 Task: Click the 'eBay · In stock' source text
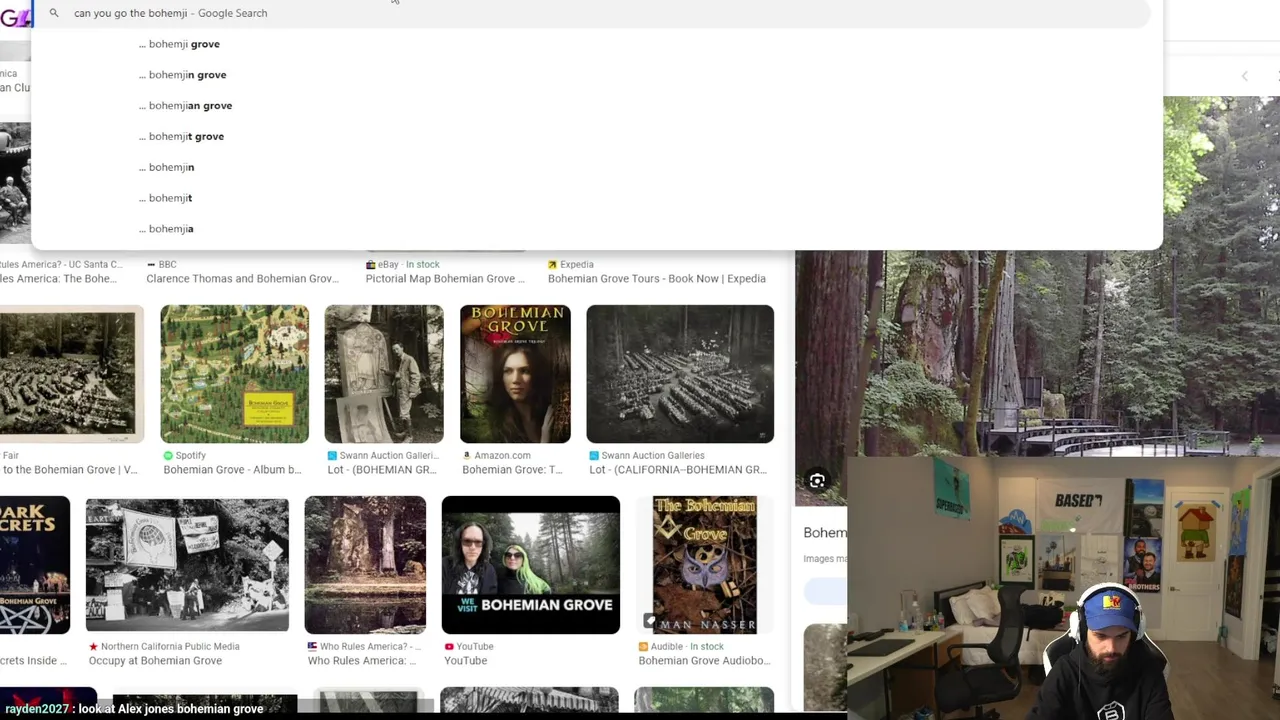tap(409, 265)
